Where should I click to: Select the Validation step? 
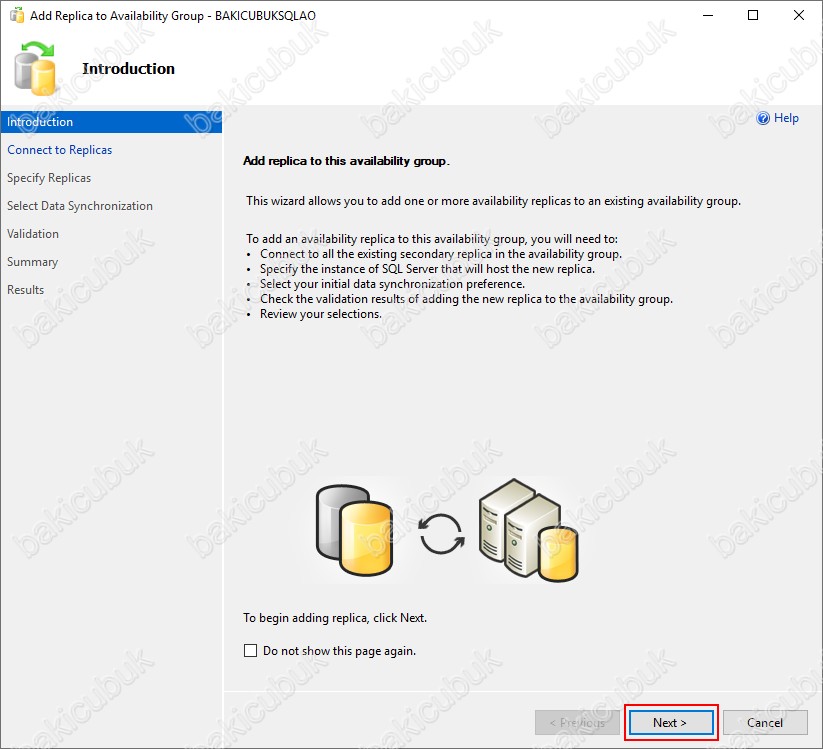(33, 234)
